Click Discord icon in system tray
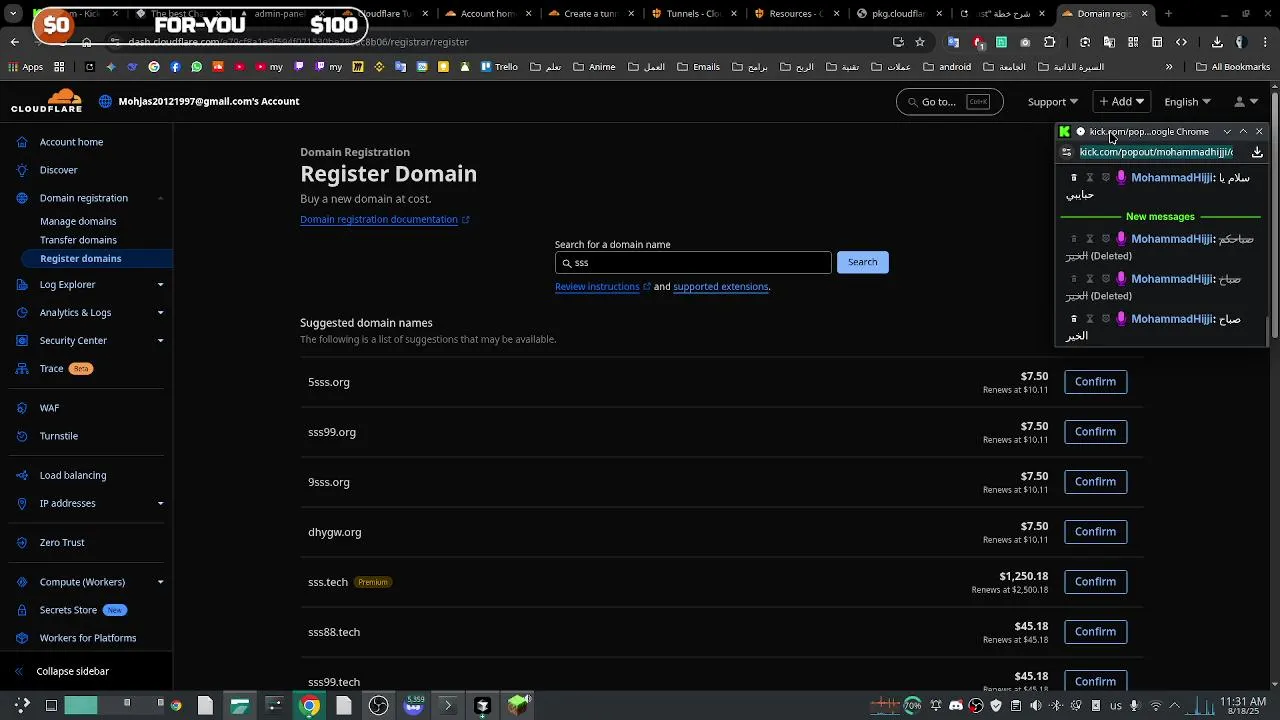1280x720 pixels. point(956,706)
